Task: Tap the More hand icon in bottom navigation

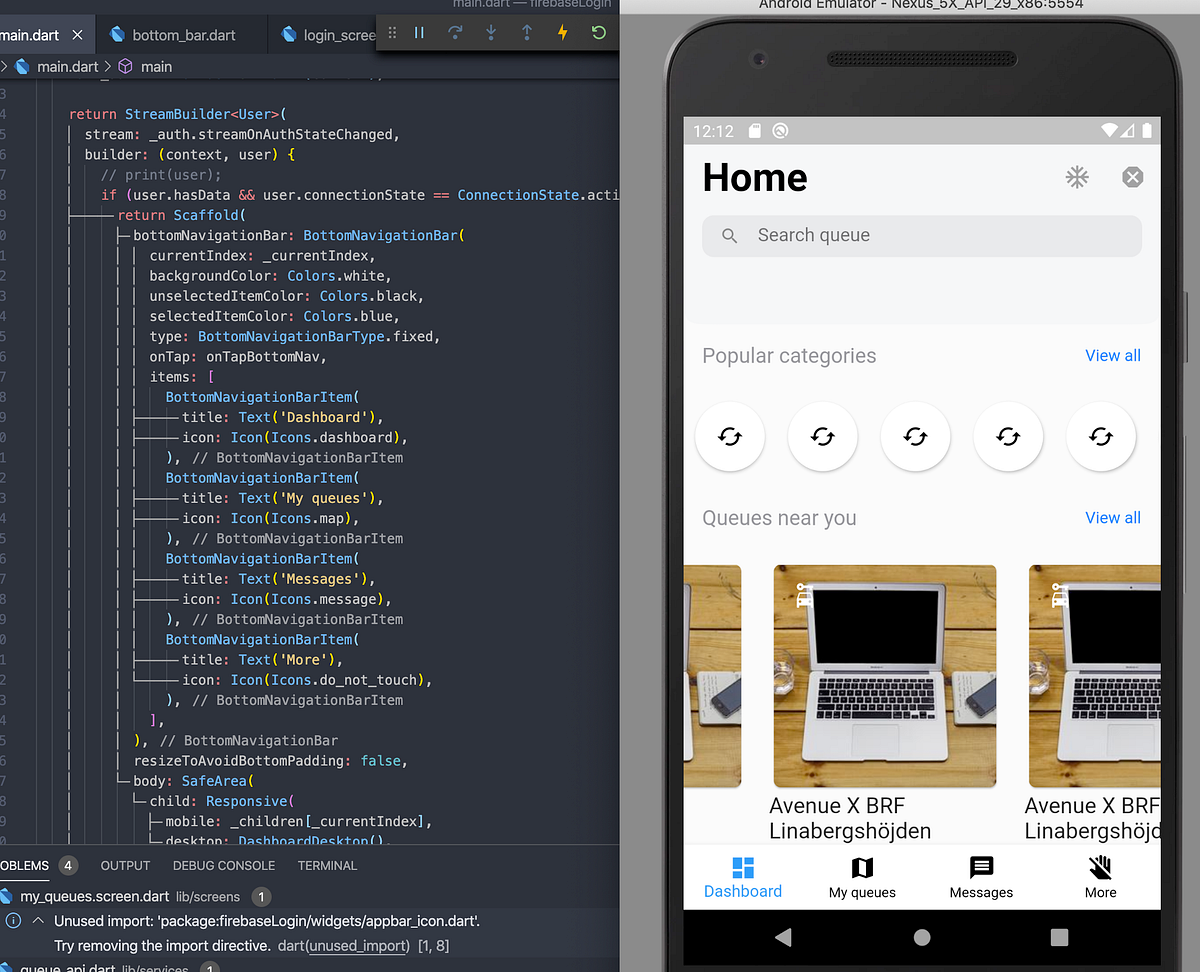Action: click(x=1099, y=869)
